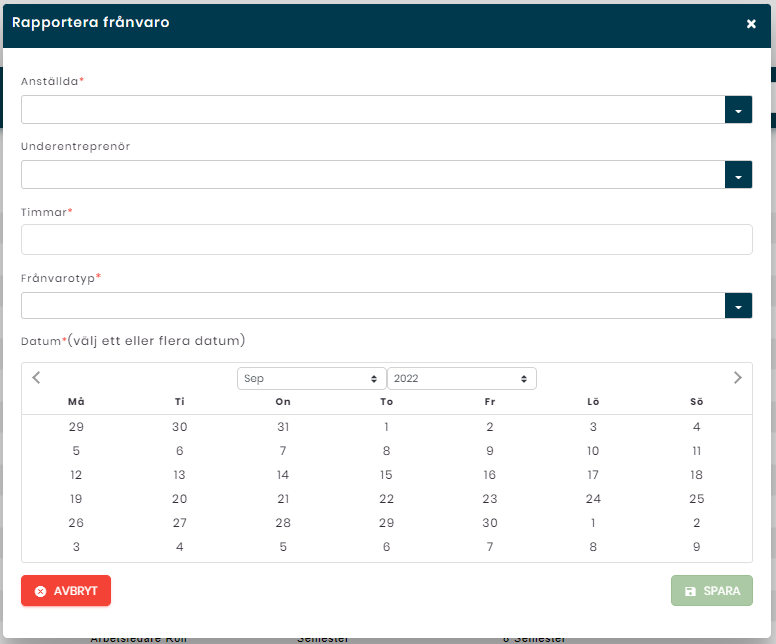Image resolution: width=776 pixels, height=644 pixels.
Task: Click the AVBRYT cancel button
Action: coord(66,591)
